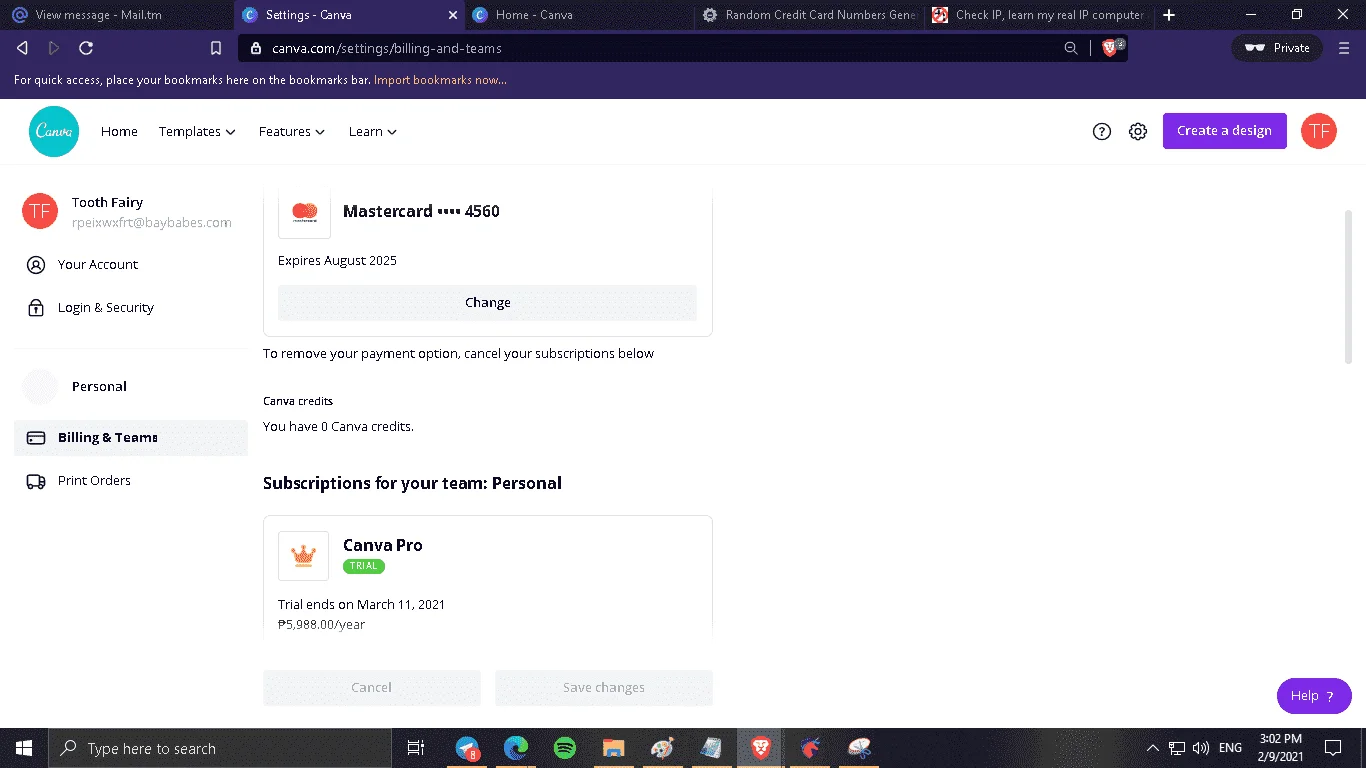The image size is (1366, 768).
Task: Switch to Check IP tab
Action: [x=1040, y=15]
